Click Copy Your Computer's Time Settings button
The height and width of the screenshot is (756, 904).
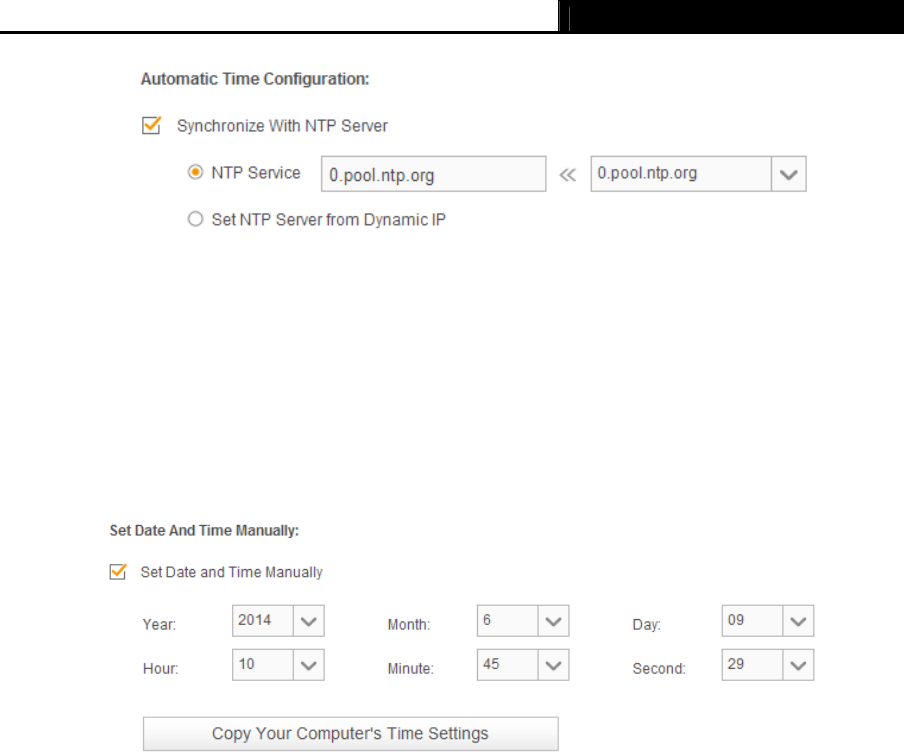pyautogui.click(x=351, y=734)
